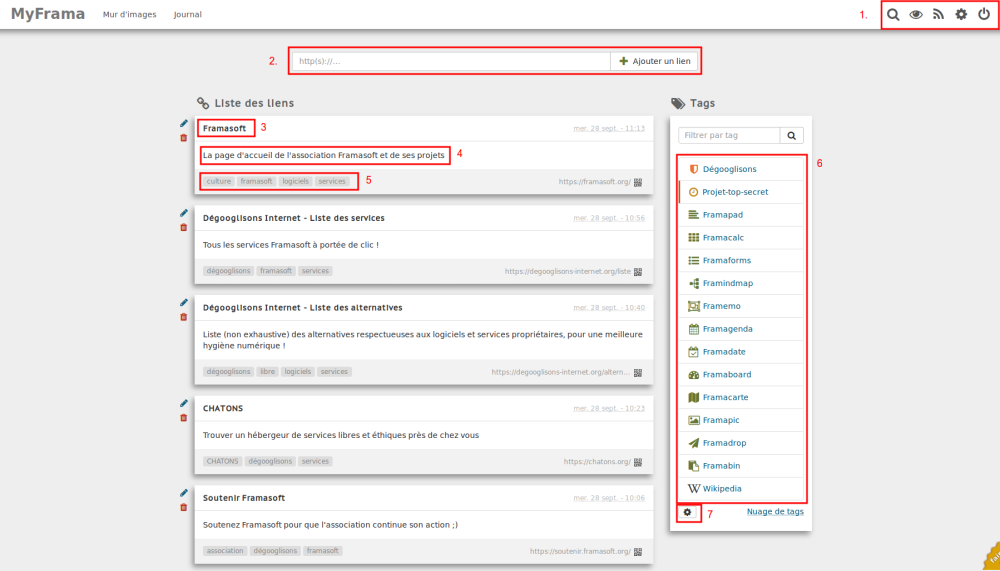
Task: Open the https://chatons.org/ URL
Action: click(597, 462)
